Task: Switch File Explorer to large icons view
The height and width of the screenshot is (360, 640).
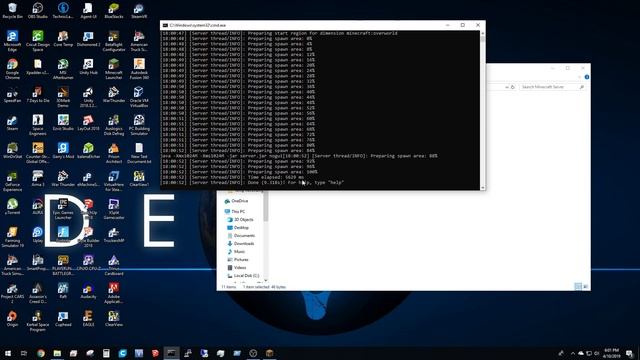Action: [x=586, y=287]
